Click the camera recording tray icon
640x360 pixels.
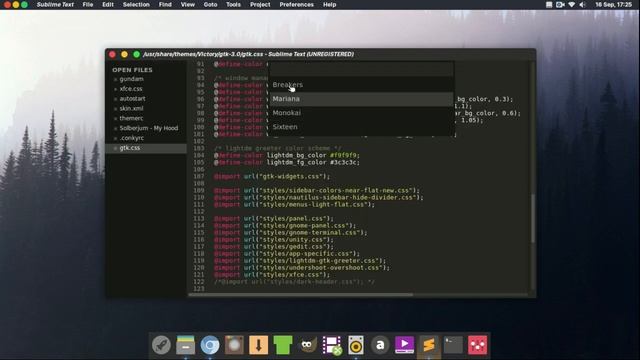click(560, 4)
